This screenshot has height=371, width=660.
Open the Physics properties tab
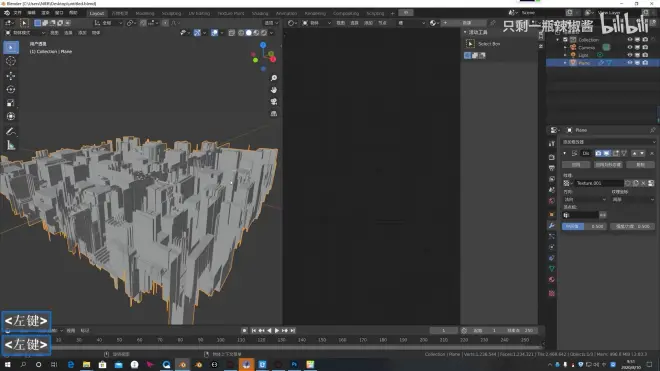(552, 247)
